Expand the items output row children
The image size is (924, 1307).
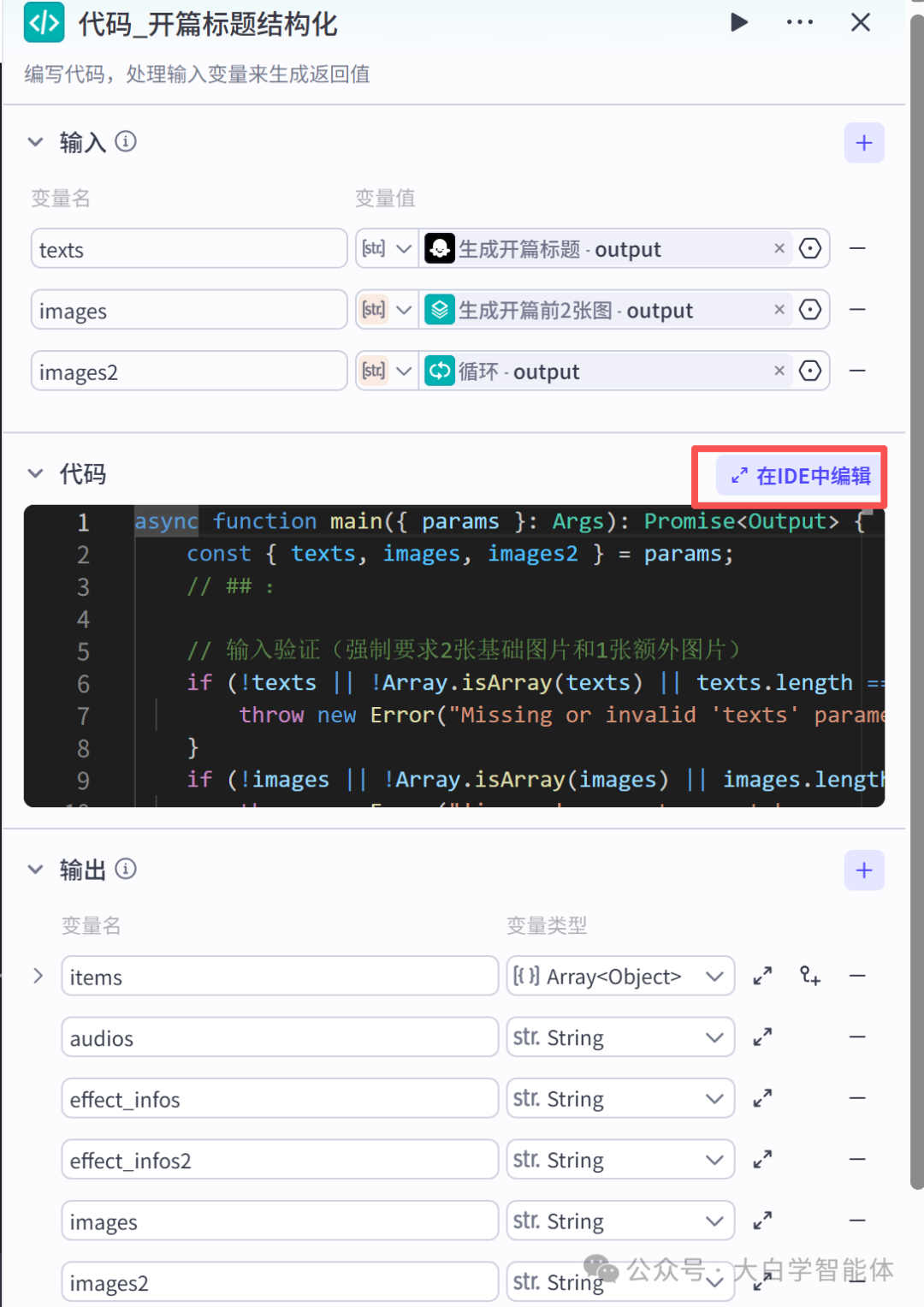tap(38, 976)
